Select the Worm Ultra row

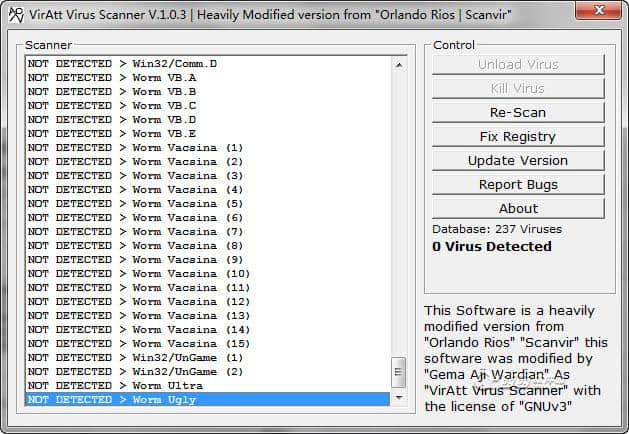tap(208, 386)
